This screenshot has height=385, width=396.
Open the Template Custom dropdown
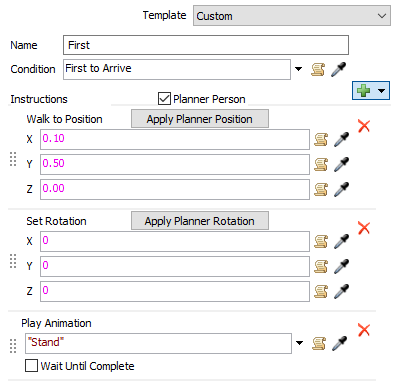[292, 16]
